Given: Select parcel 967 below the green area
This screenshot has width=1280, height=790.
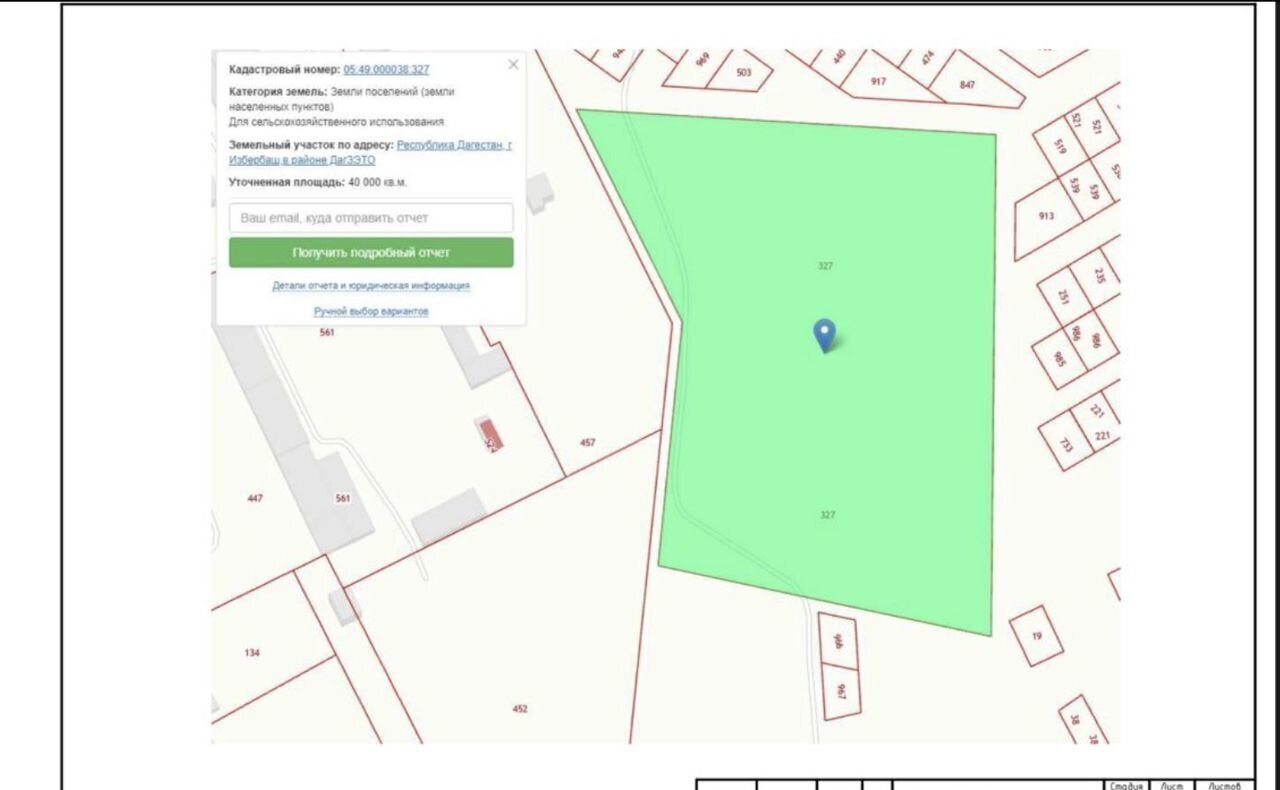Looking at the screenshot, I should [841, 690].
